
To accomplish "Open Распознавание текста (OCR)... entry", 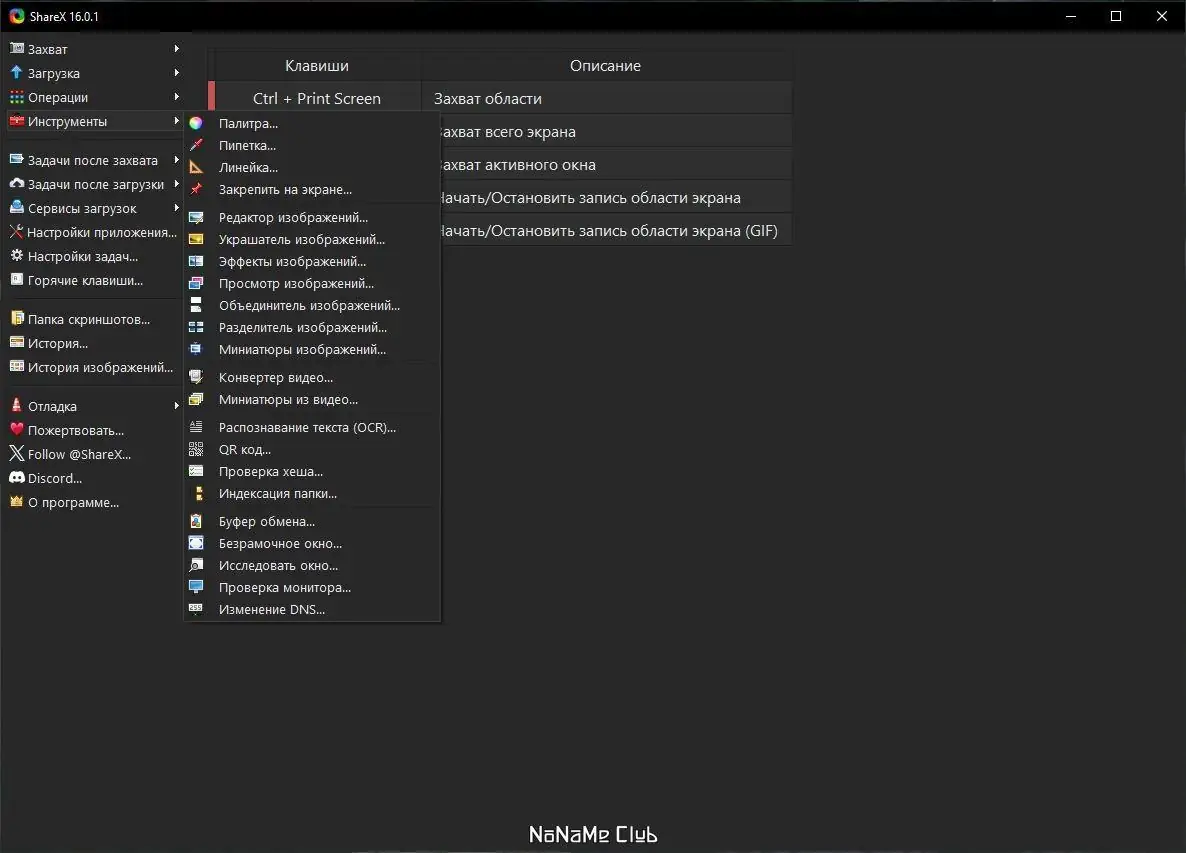I will point(312,427).
